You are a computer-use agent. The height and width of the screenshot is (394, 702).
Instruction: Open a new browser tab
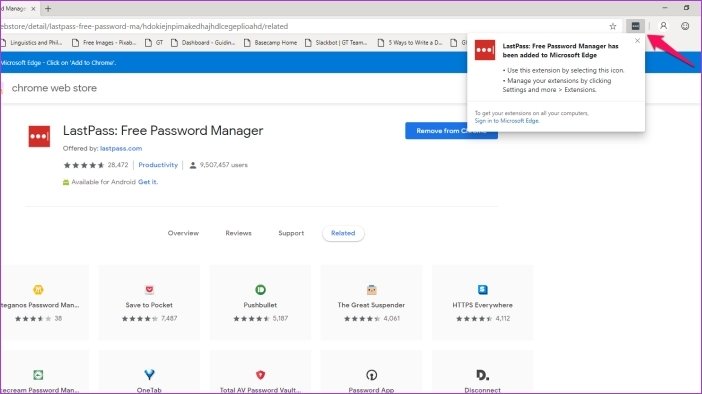[x=48, y=9]
